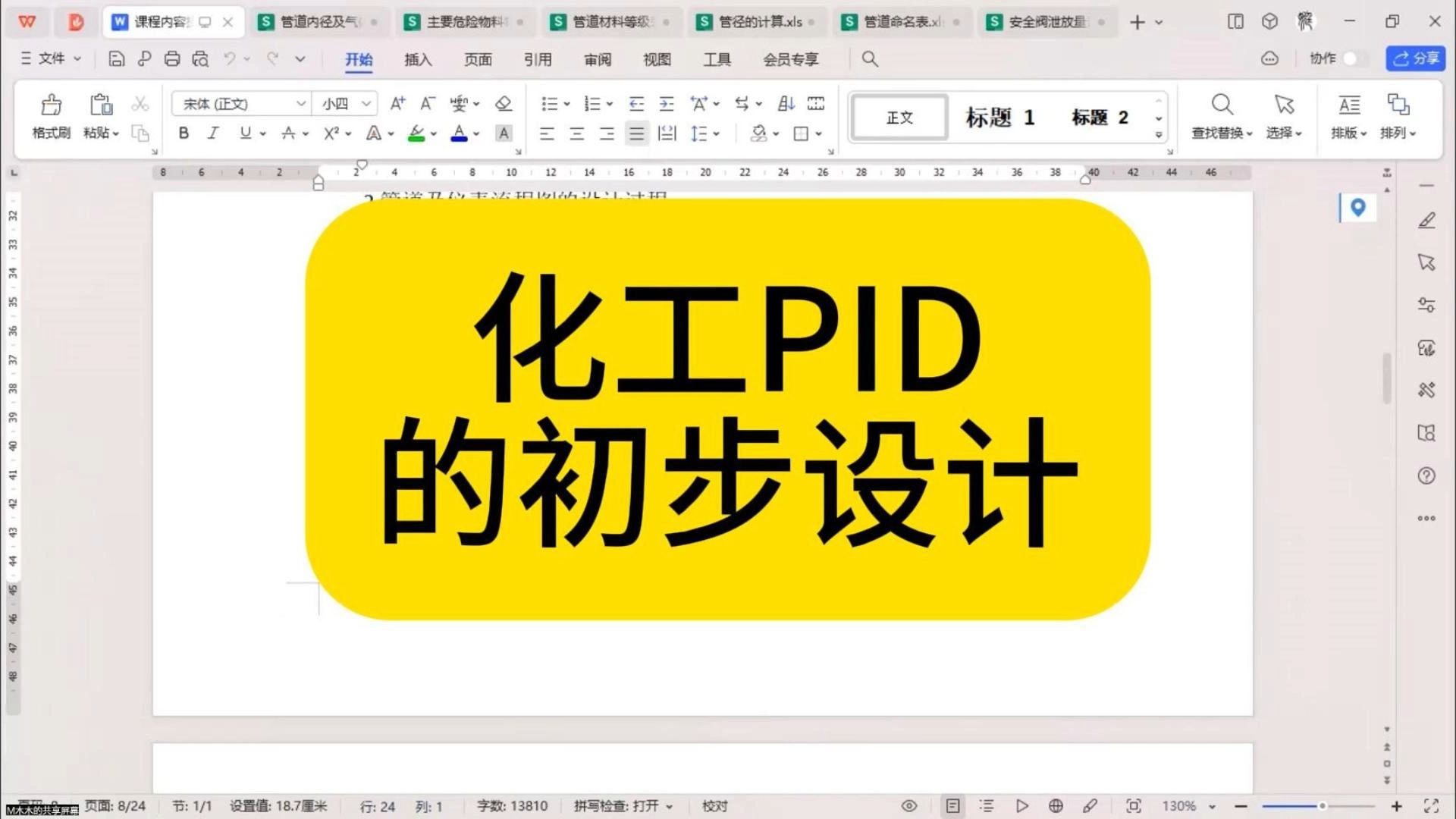Click the zoom slider handle
The height and width of the screenshot is (819, 1456).
1322,806
